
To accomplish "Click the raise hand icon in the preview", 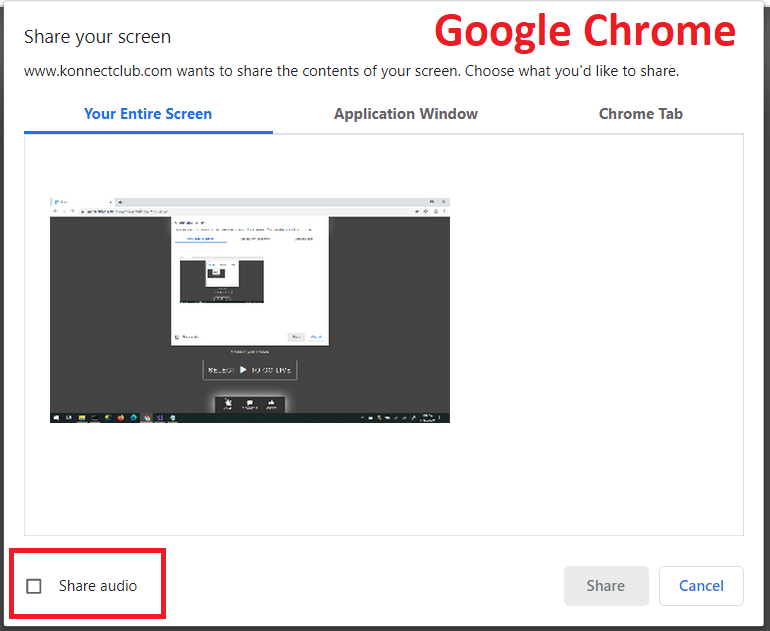I will pyautogui.click(x=227, y=404).
